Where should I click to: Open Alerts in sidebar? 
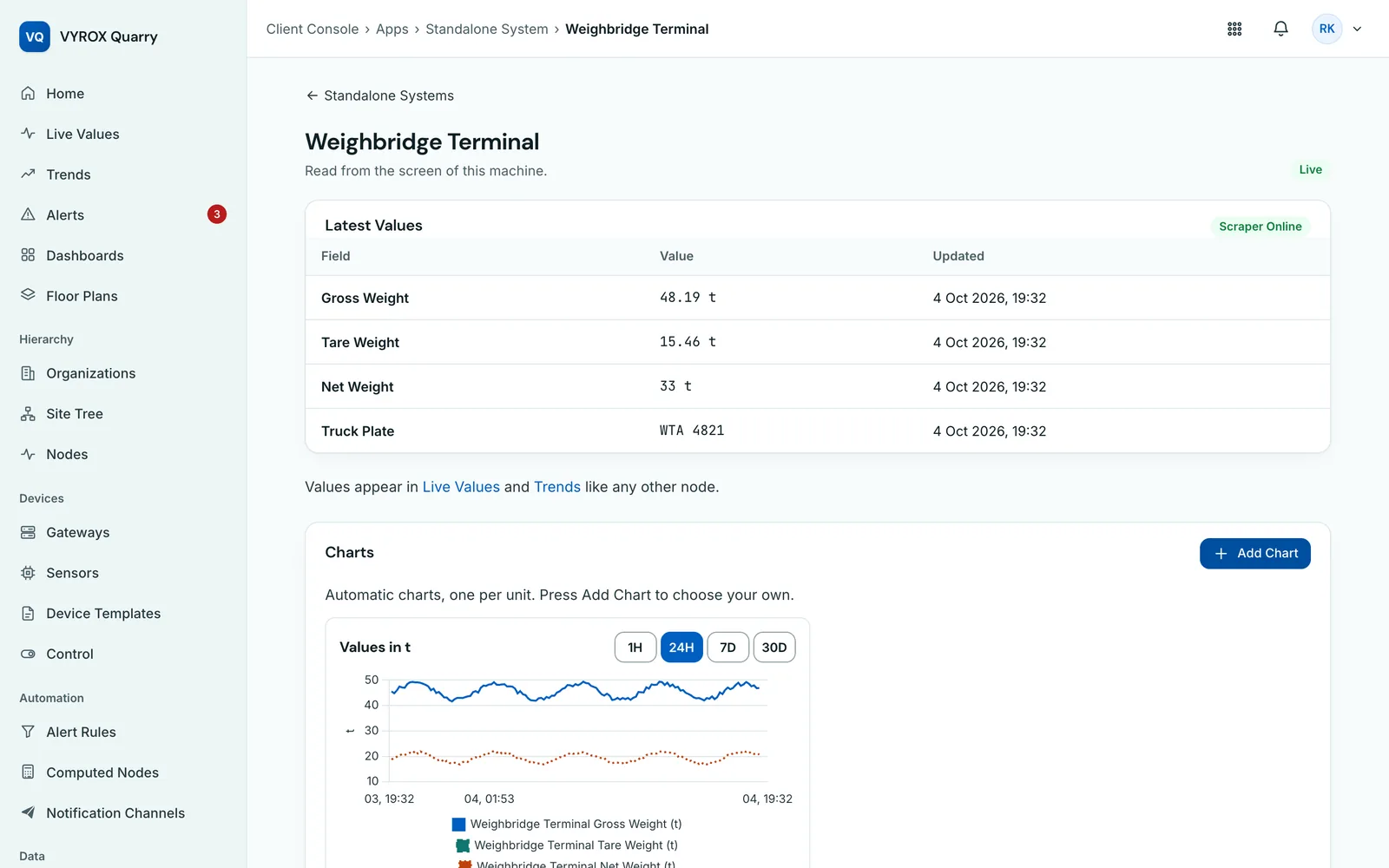coord(65,215)
